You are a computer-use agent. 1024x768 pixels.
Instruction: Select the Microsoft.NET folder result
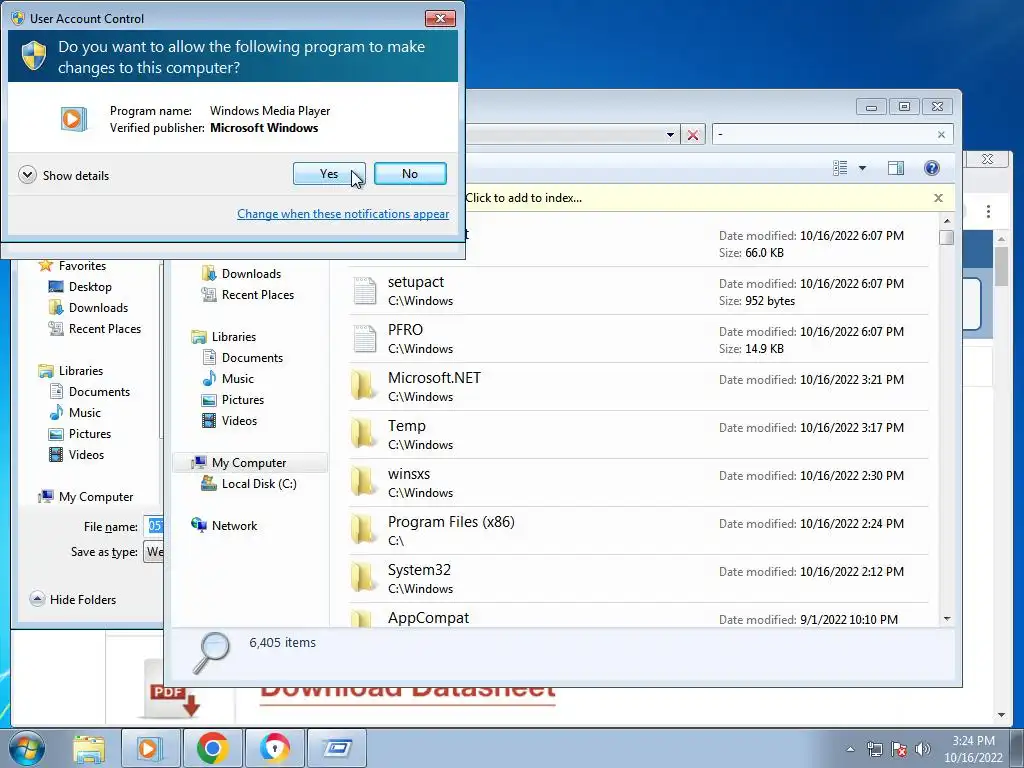click(638, 387)
